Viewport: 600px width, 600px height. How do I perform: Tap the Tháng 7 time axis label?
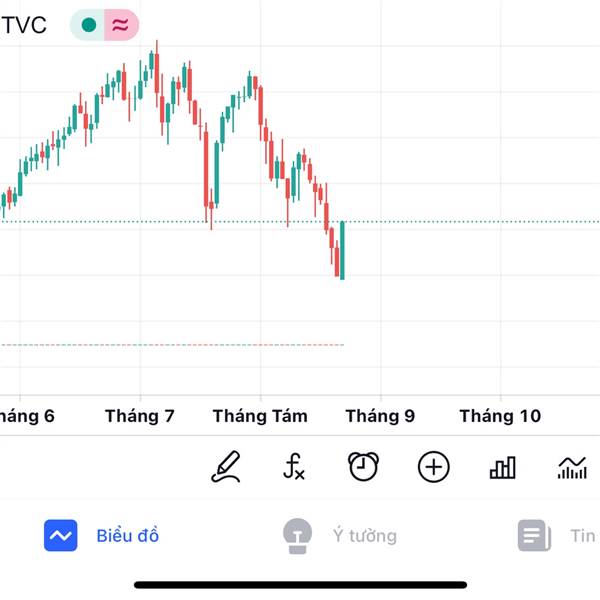coord(140,416)
